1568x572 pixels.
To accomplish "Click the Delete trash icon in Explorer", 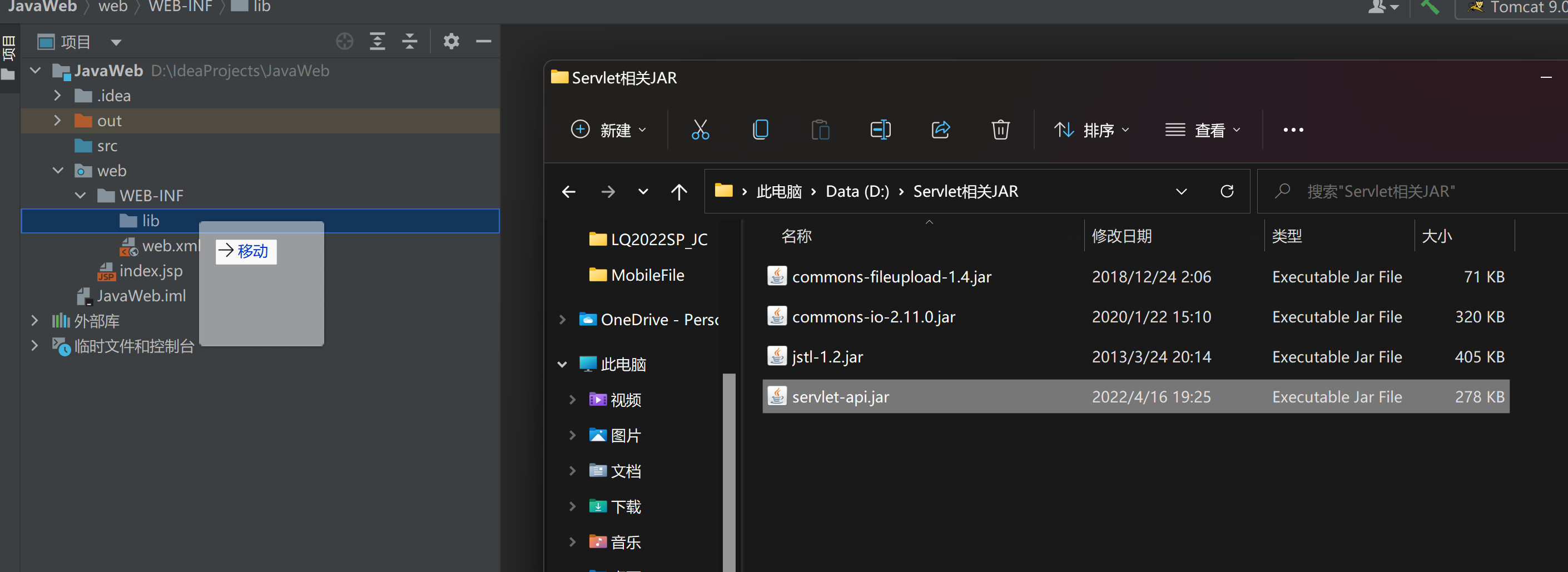I will pos(1000,130).
